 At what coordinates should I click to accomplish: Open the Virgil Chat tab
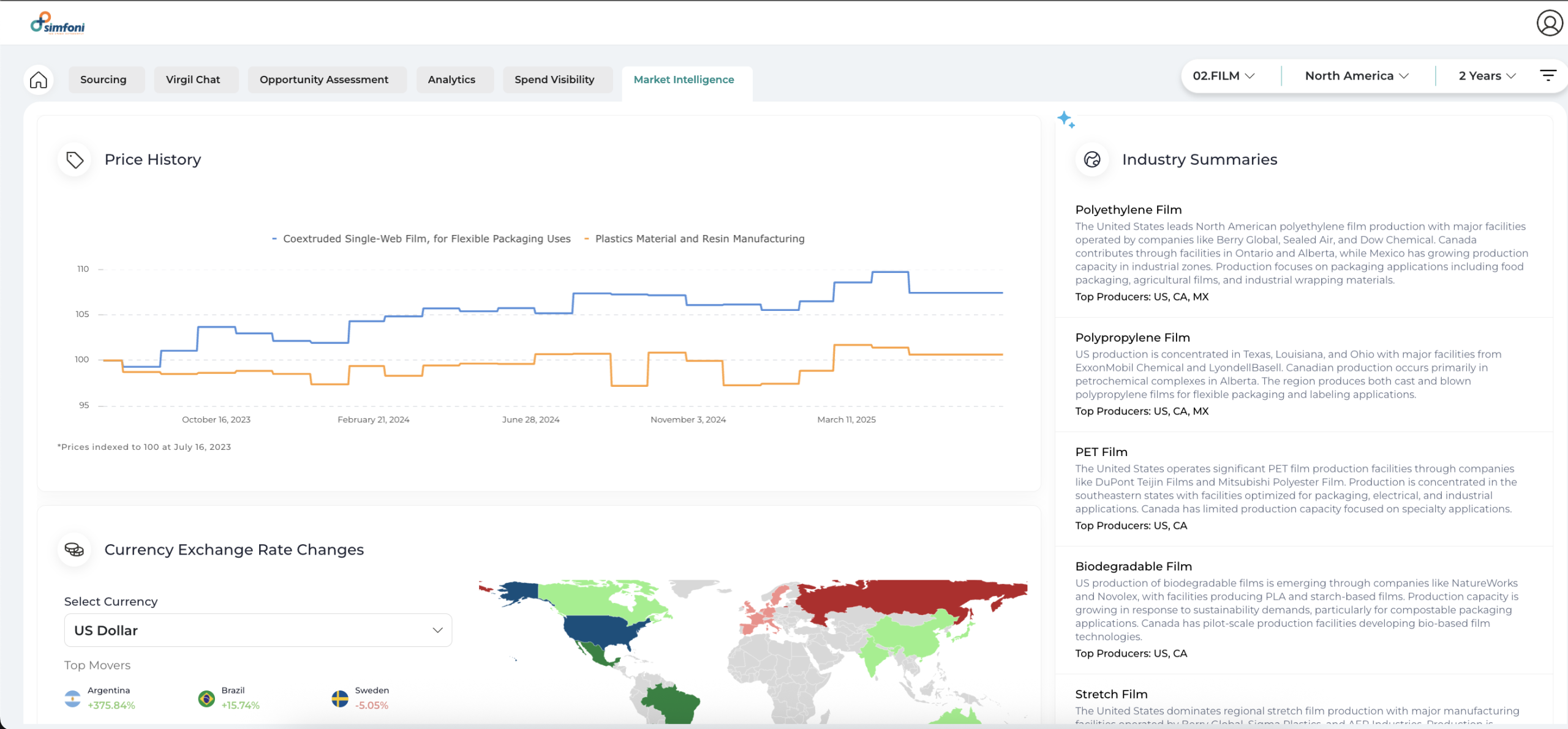click(192, 80)
